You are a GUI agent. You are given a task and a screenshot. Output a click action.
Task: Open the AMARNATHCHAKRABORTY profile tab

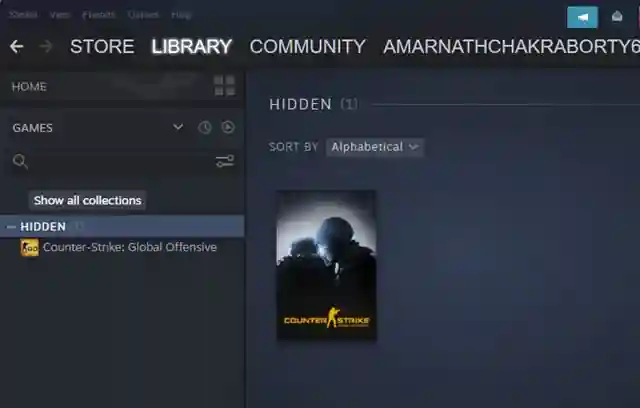pyautogui.click(x=511, y=47)
